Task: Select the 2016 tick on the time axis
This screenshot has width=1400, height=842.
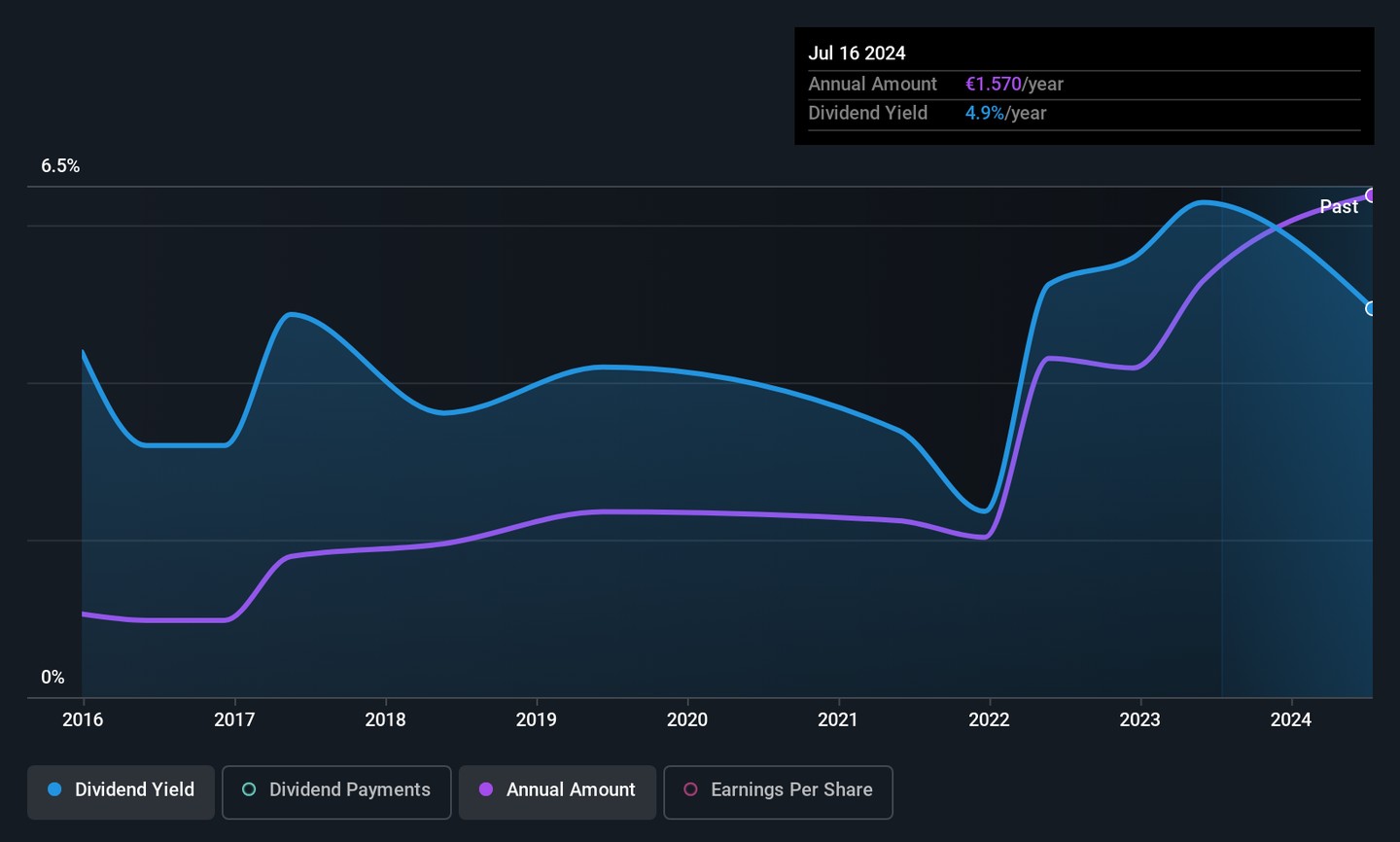Action: click(x=83, y=719)
